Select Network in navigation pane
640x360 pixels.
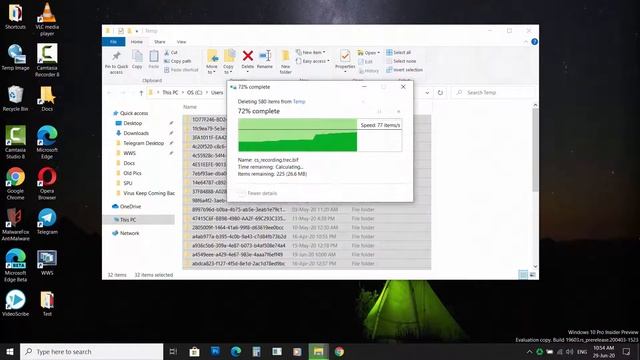[x=129, y=233]
